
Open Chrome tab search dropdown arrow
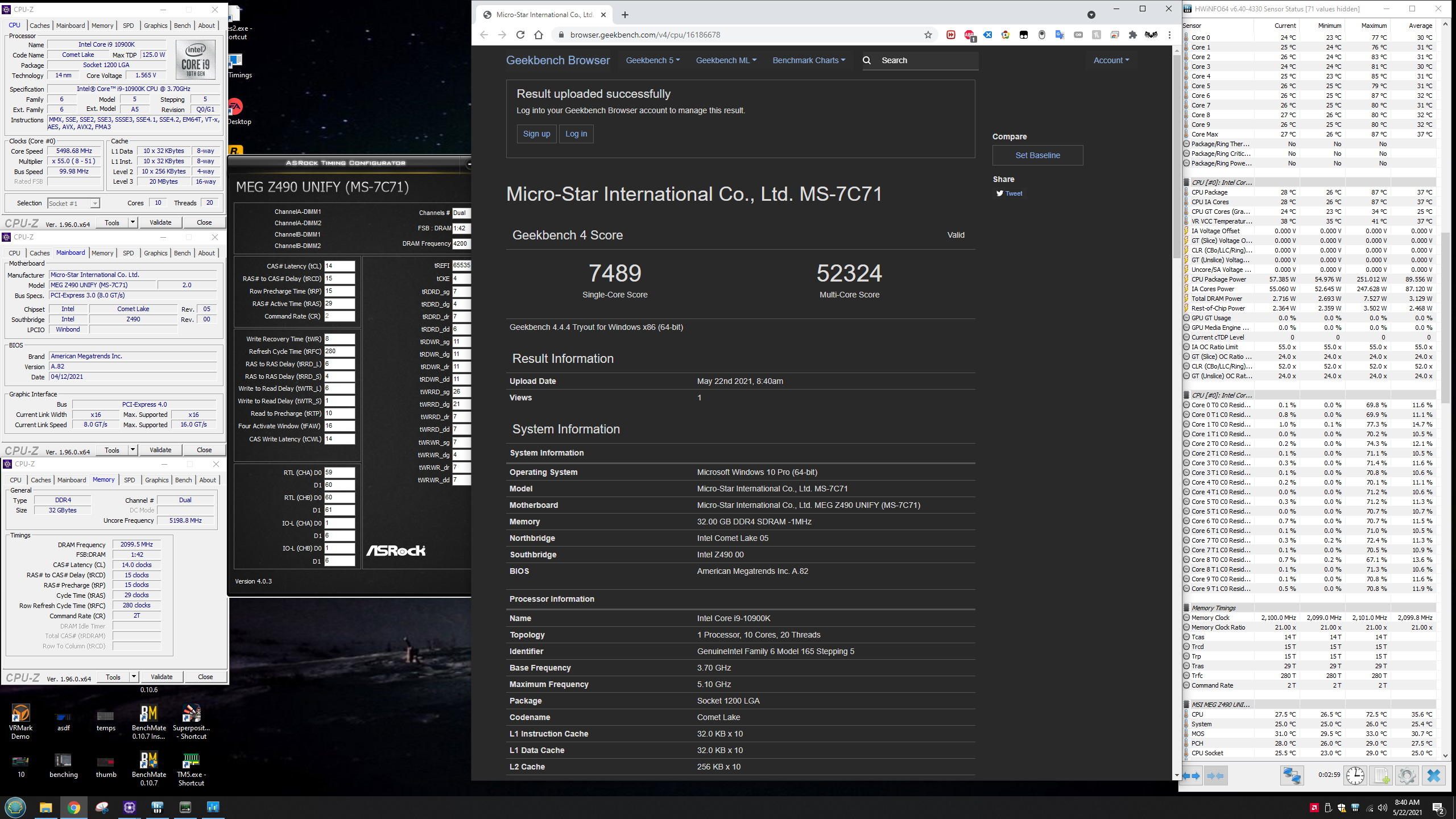(x=1091, y=15)
